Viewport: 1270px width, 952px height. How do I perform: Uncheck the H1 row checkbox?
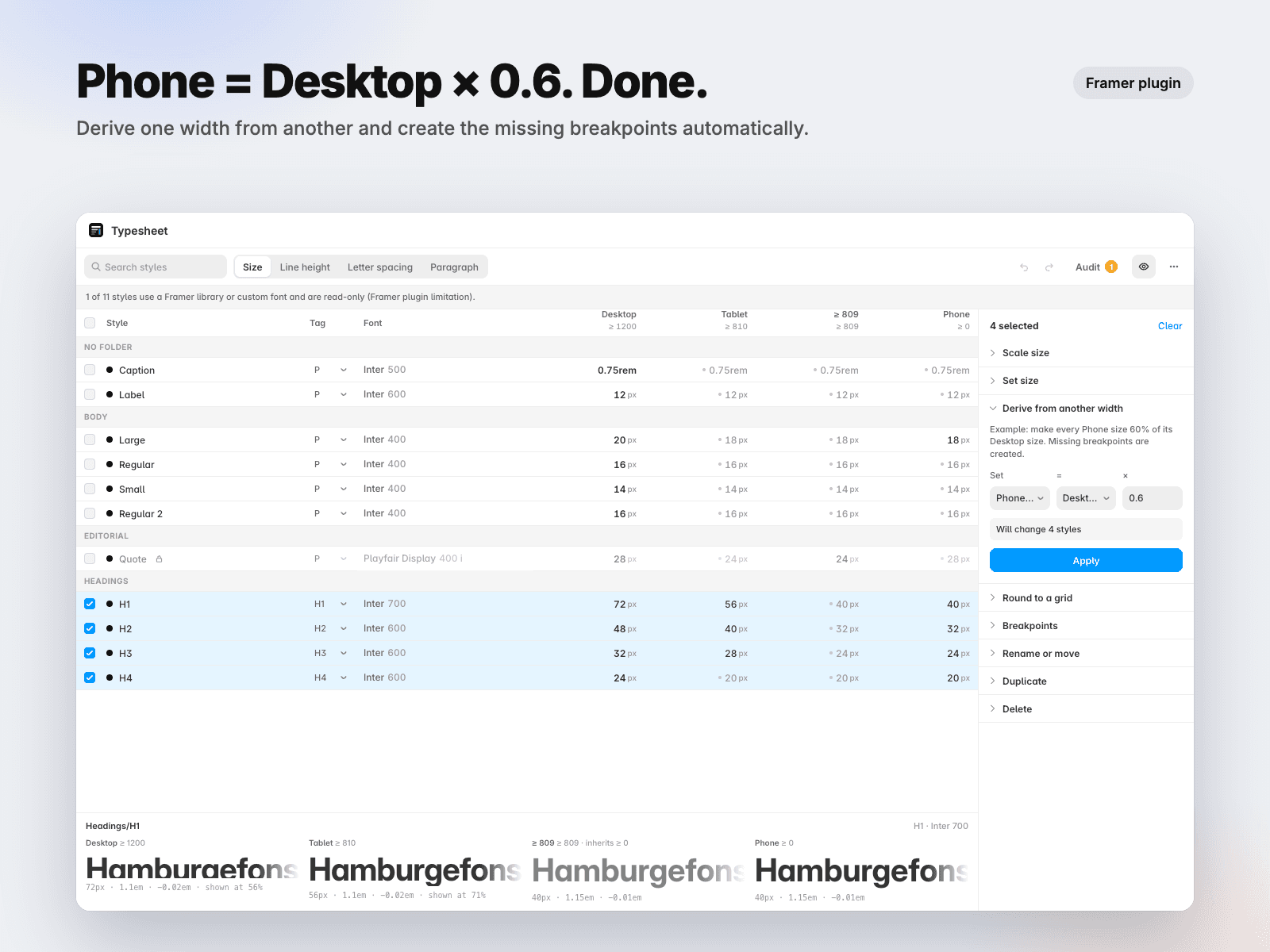[90, 604]
